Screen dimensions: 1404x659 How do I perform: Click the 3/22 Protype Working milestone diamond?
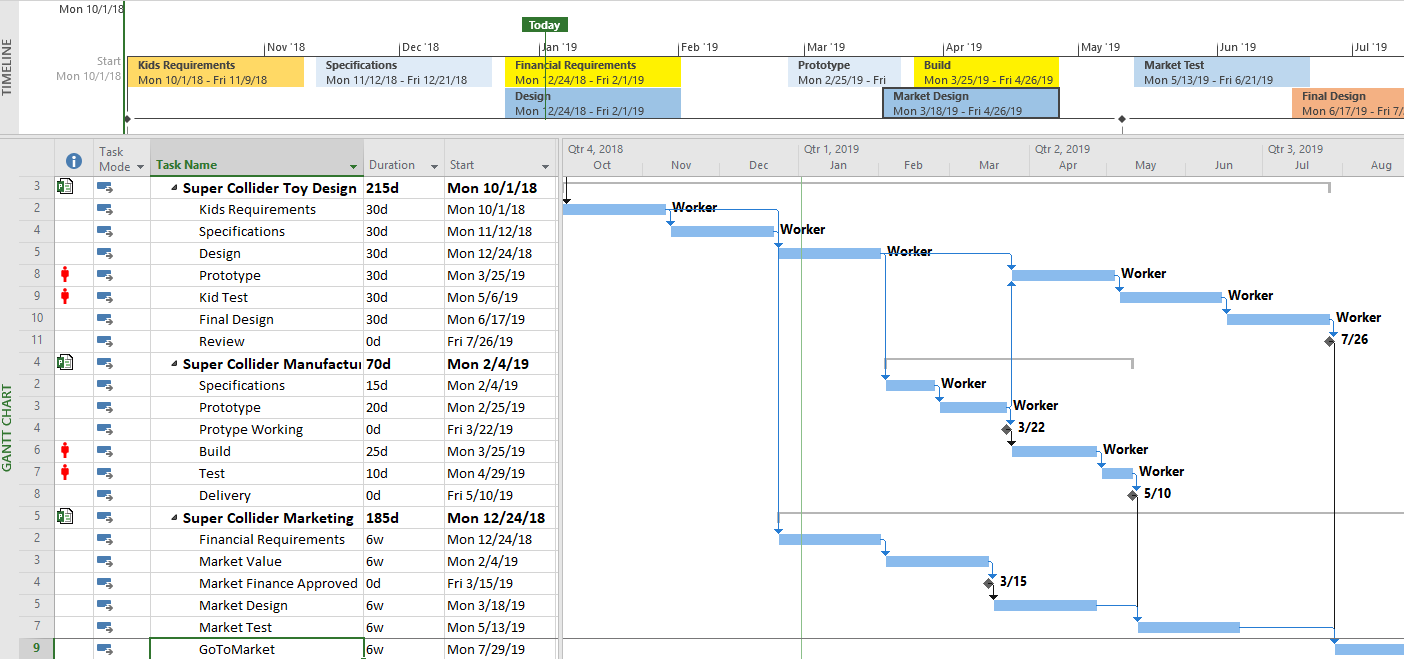click(1007, 429)
